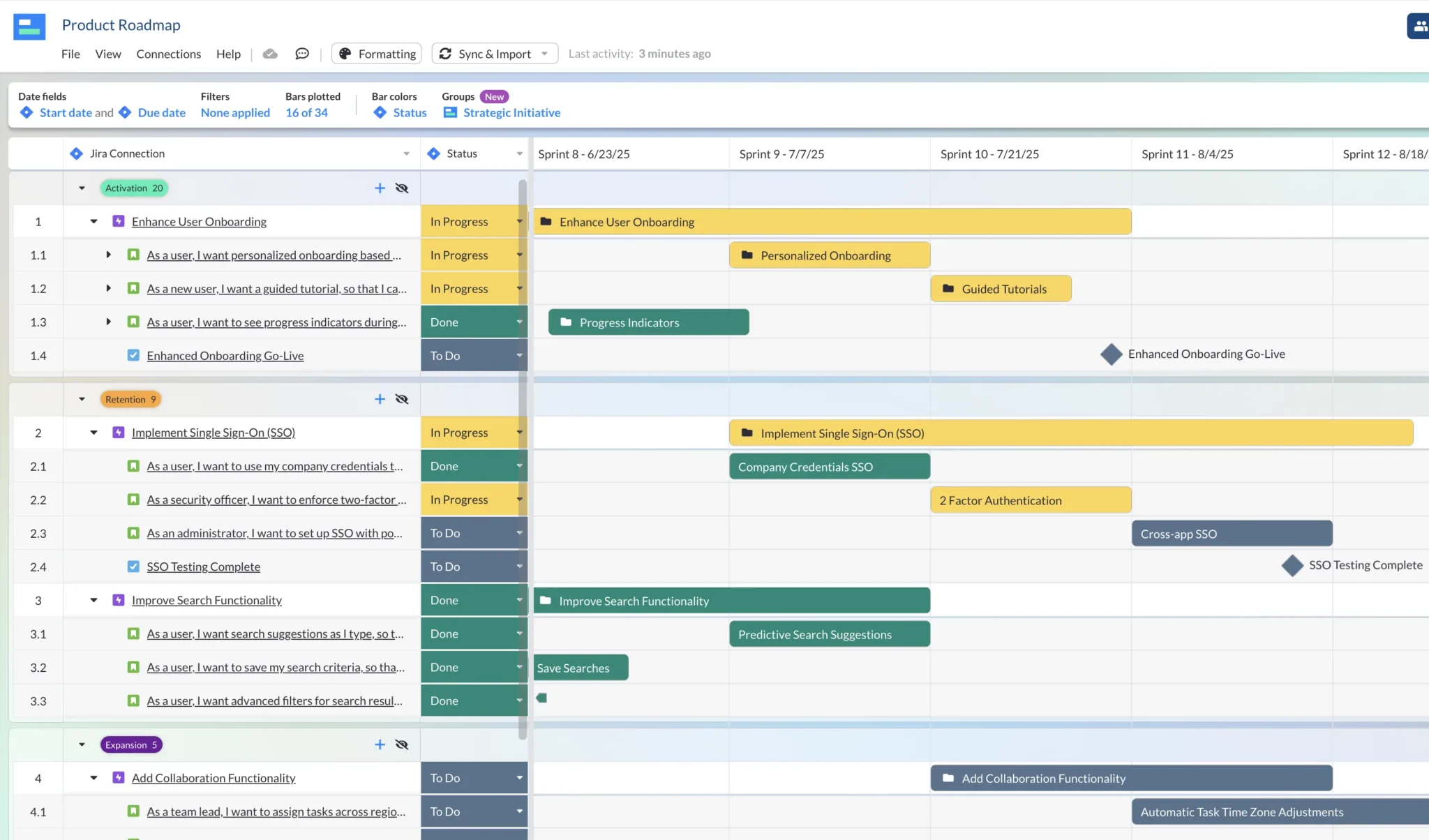Click the Company Credentials SSO bar
This screenshot has height=840, width=1429.
point(830,467)
